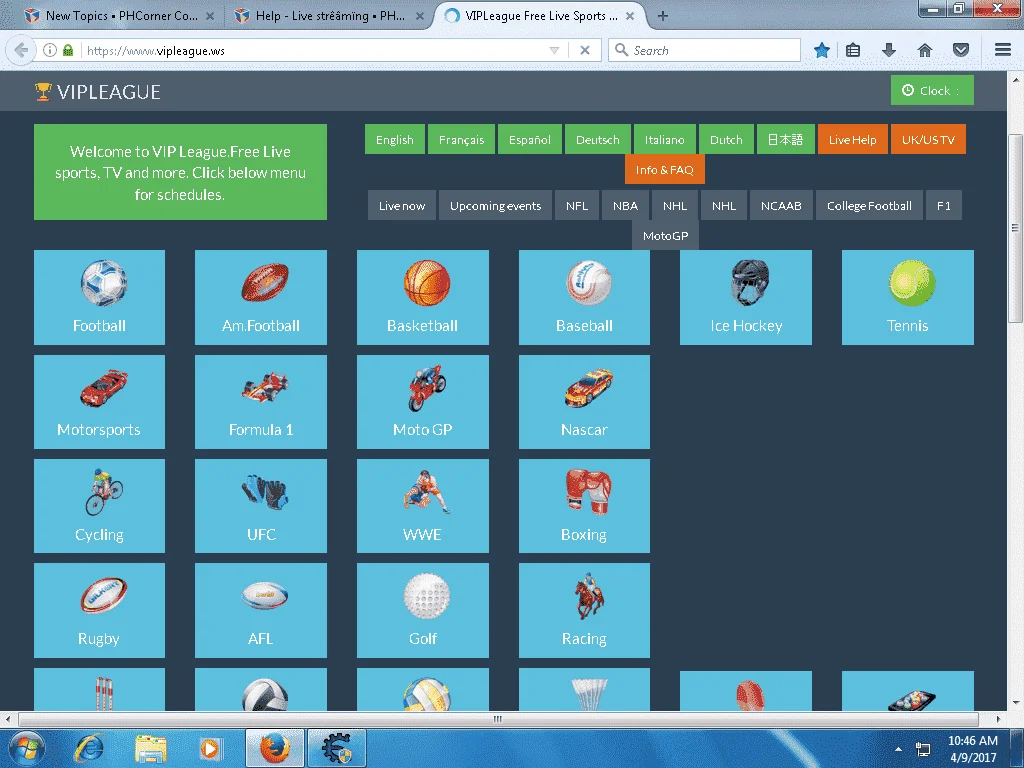Click the vertical page scrollbar thumb

(1014, 228)
